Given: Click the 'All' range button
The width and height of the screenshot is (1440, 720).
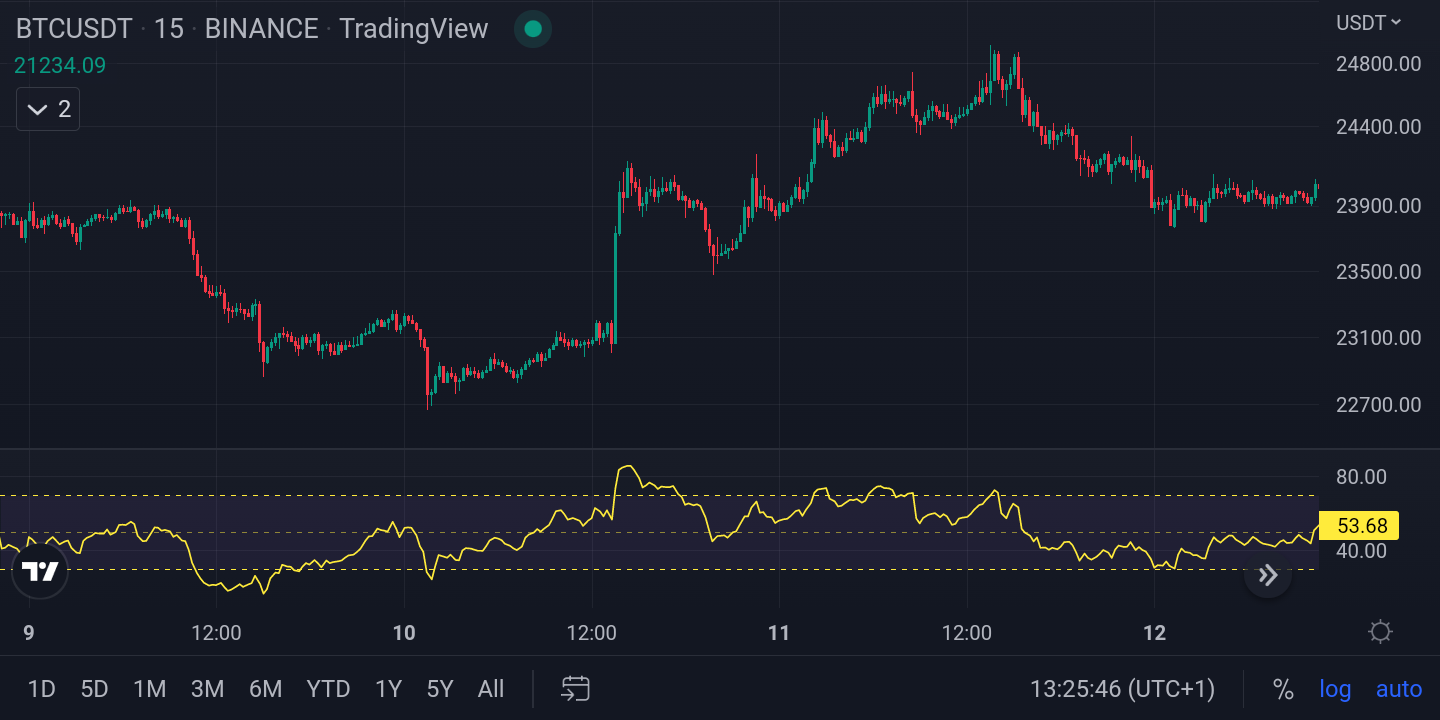Looking at the screenshot, I should coord(491,689).
